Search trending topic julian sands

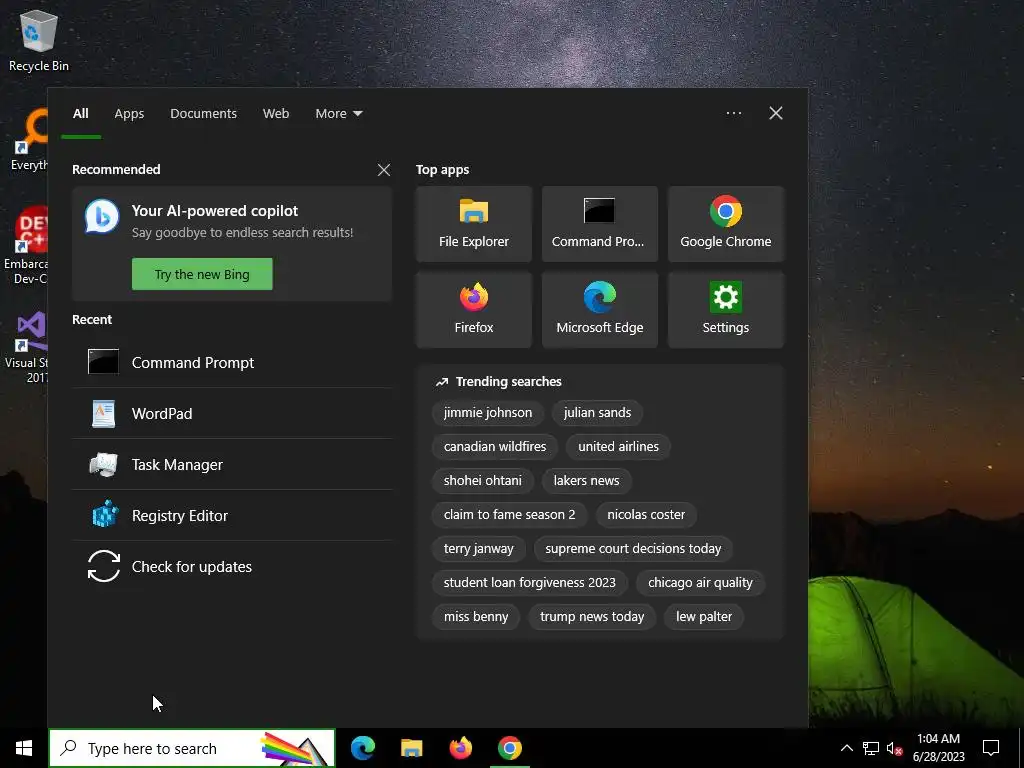tap(597, 413)
